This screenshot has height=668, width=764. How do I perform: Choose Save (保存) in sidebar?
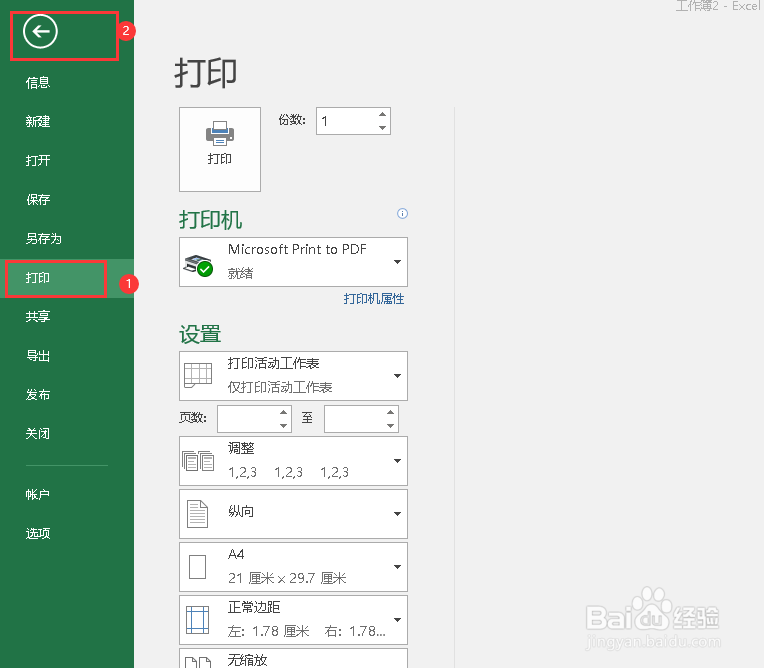click(38, 199)
